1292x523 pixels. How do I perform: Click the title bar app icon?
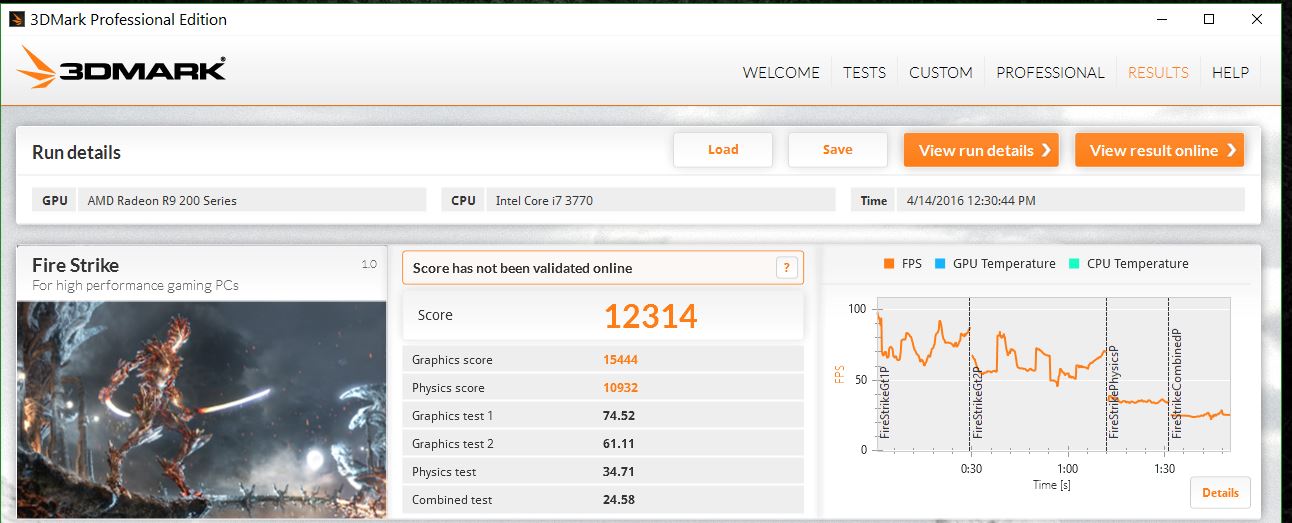(x=16, y=19)
